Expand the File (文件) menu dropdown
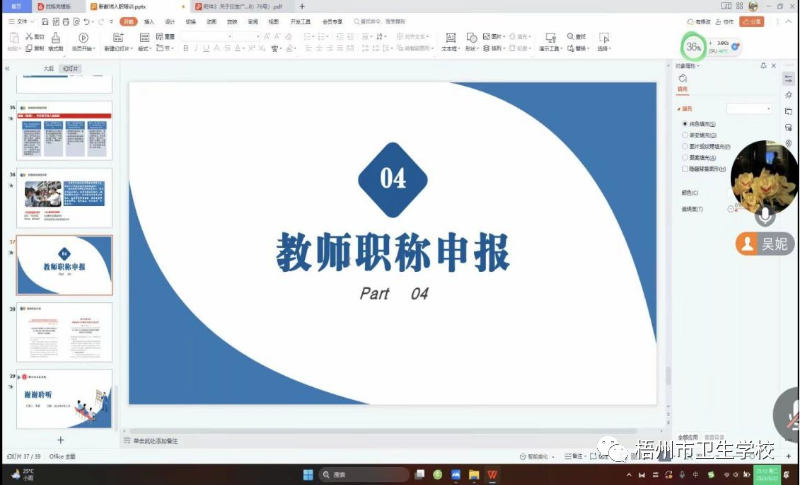800x485 pixels. (23, 21)
